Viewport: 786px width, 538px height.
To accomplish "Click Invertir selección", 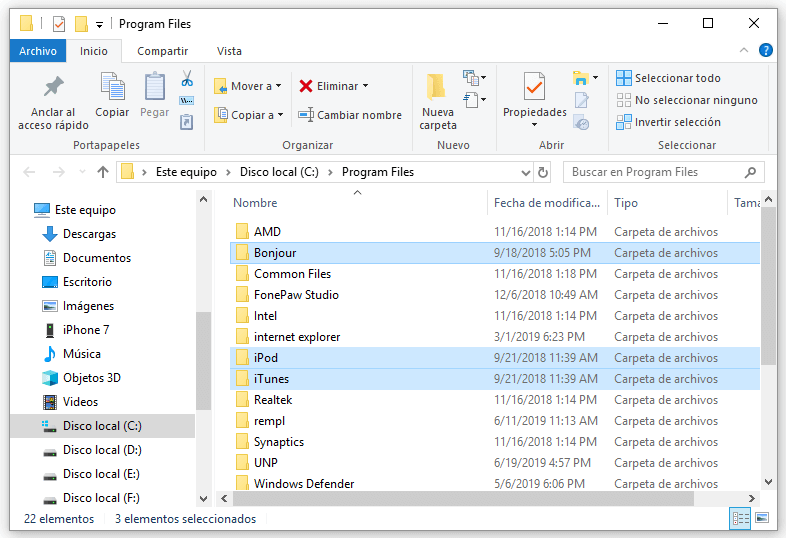I will point(668,122).
